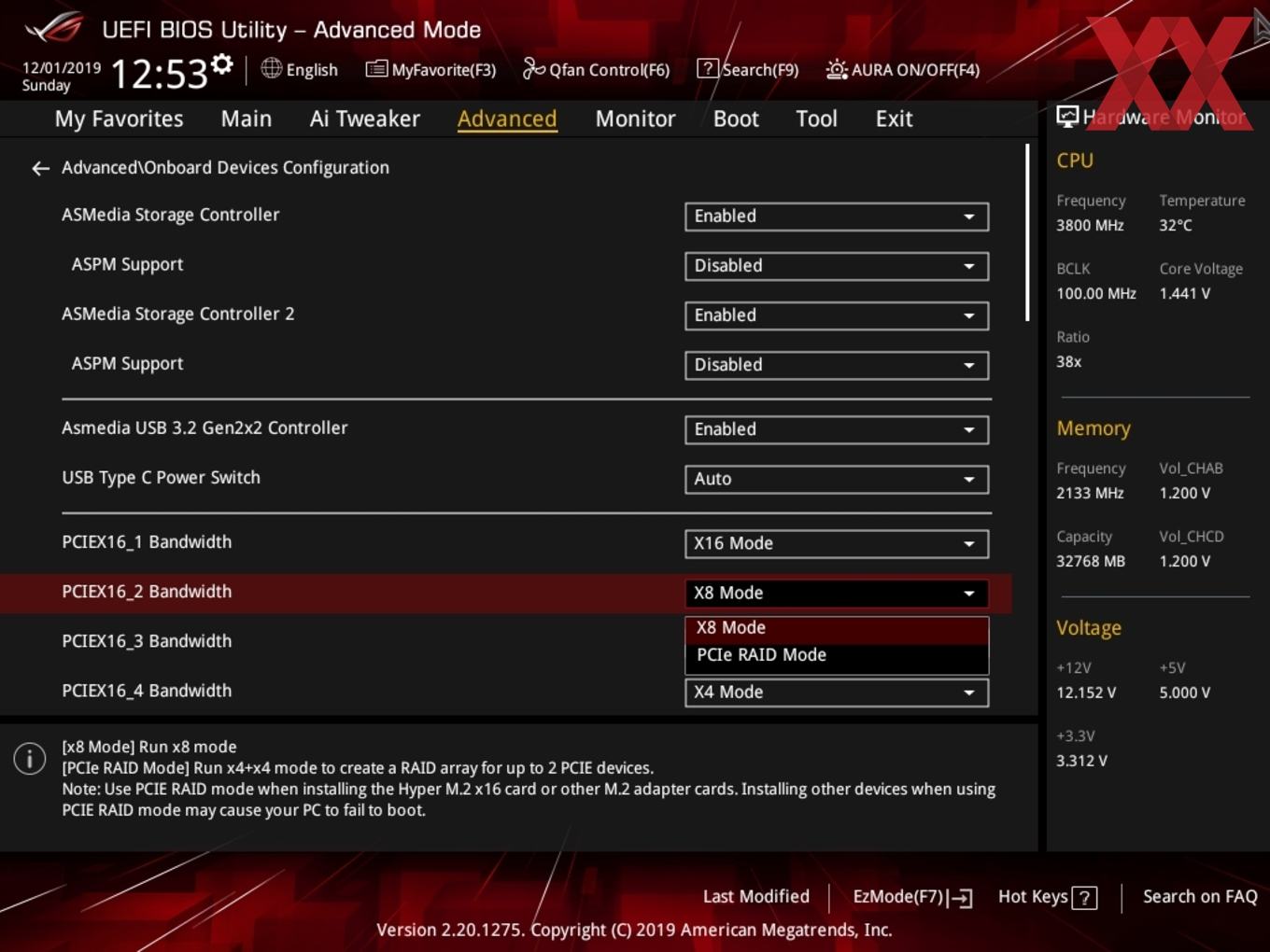Click BCLK value 100.00 MHz
The image size is (1270, 952).
pos(1096,294)
